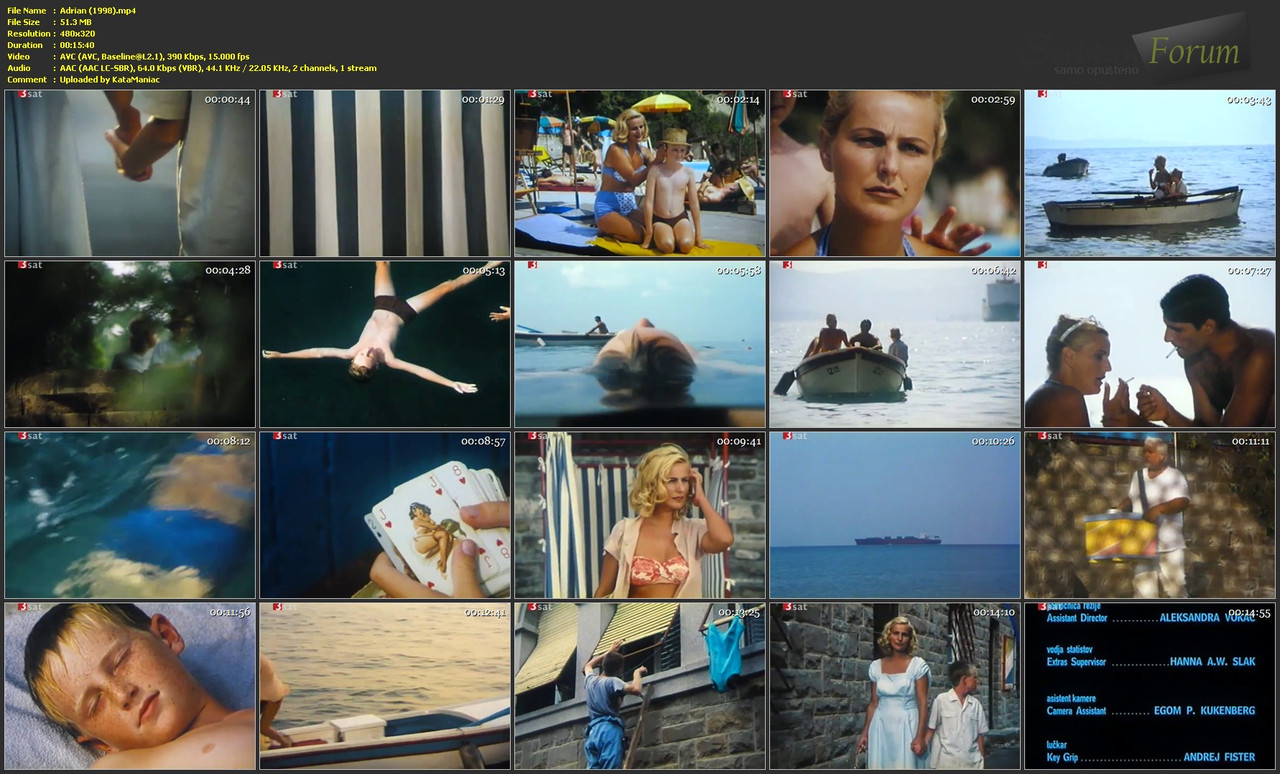Select the cargo ship thumbnail at 00:10:26
The width and height of the screenshot is (1280, 774).
(x=895, y=515)
